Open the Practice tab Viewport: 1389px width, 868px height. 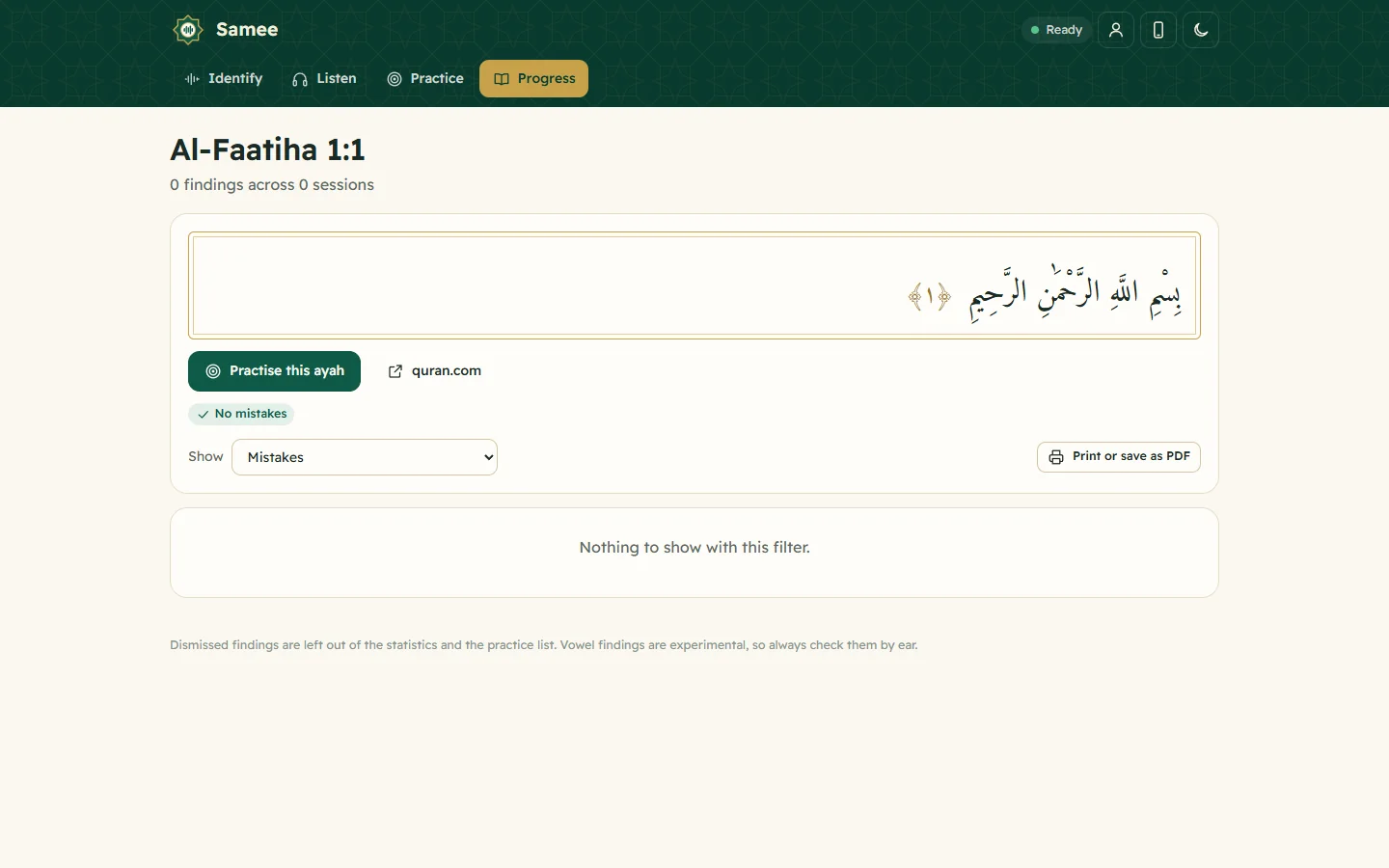[x=425, y=79]
